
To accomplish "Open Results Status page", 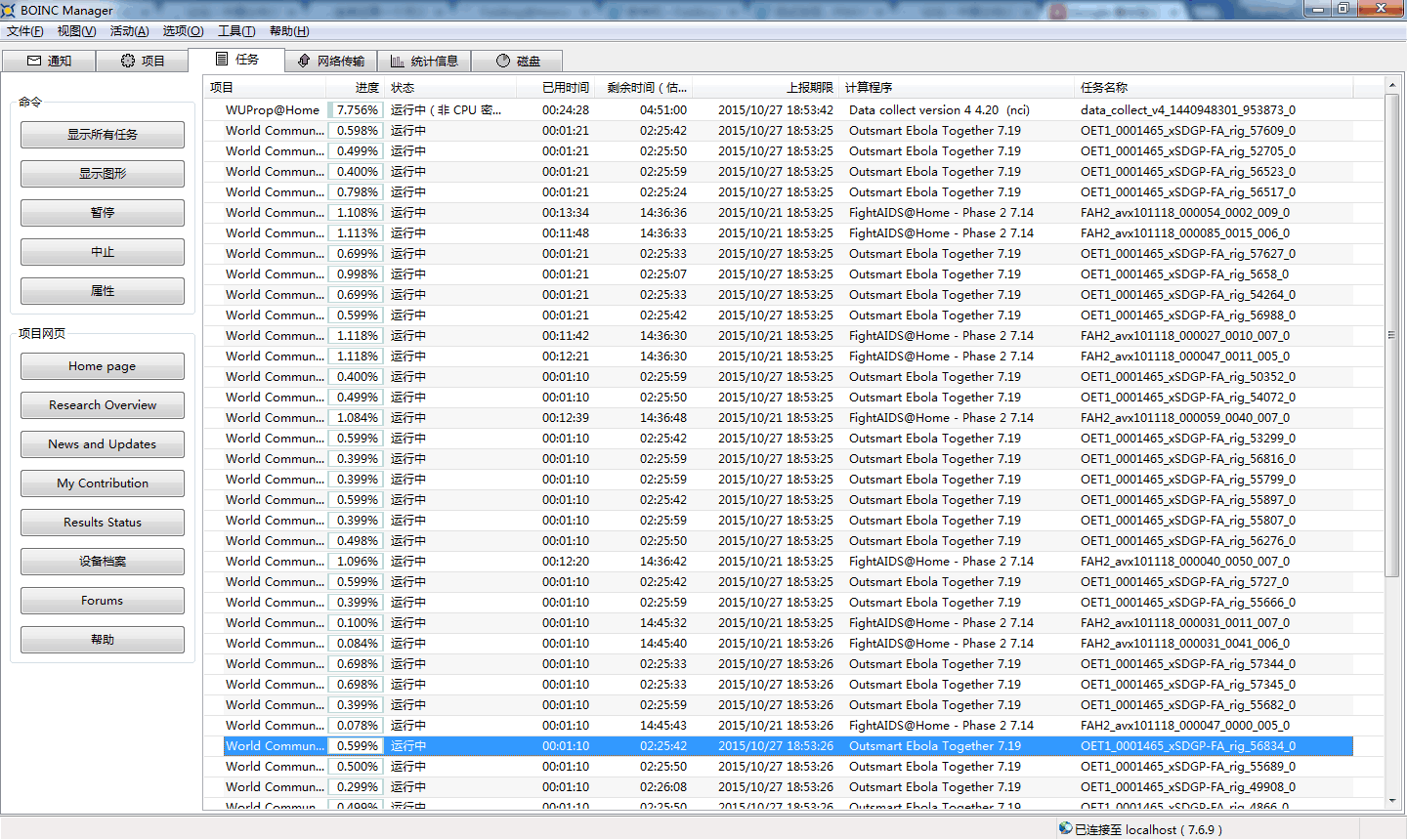I will [103, 523].
